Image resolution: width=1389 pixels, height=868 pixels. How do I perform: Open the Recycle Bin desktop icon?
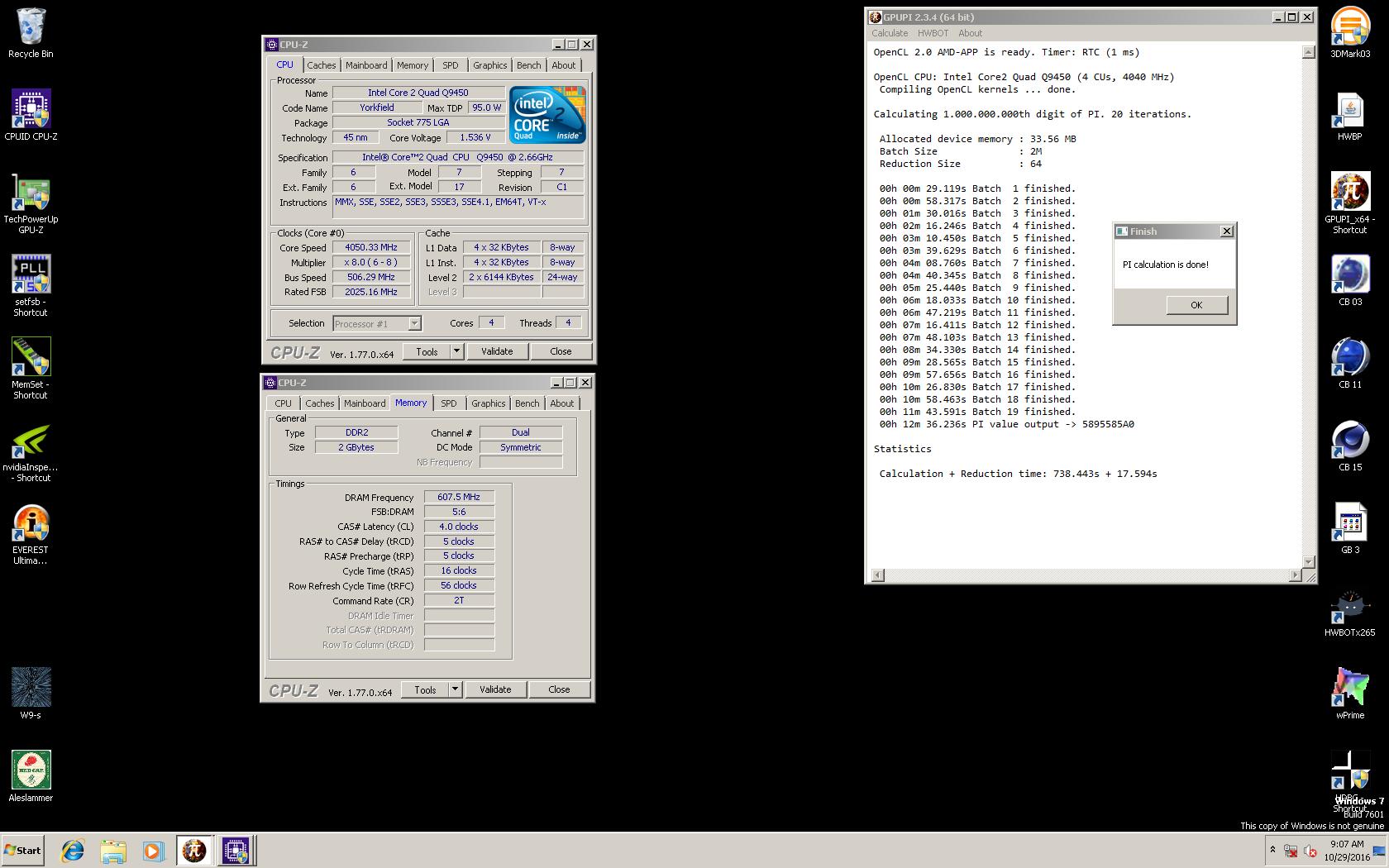(x=31, y=33)
